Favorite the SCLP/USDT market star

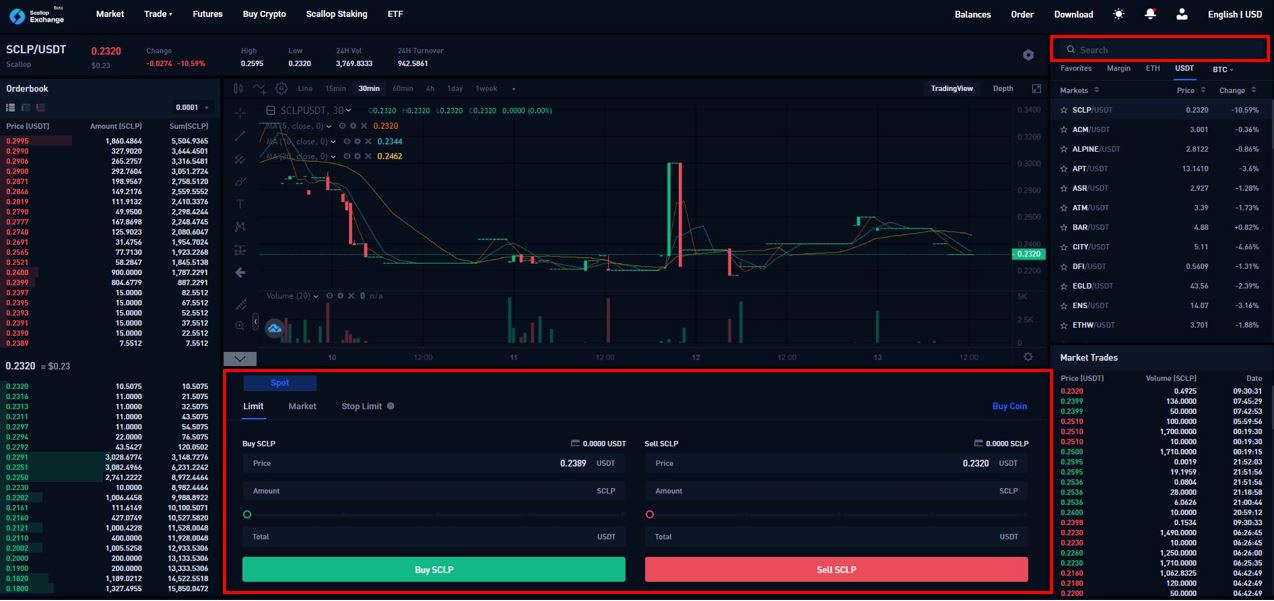pos(1065,110)
